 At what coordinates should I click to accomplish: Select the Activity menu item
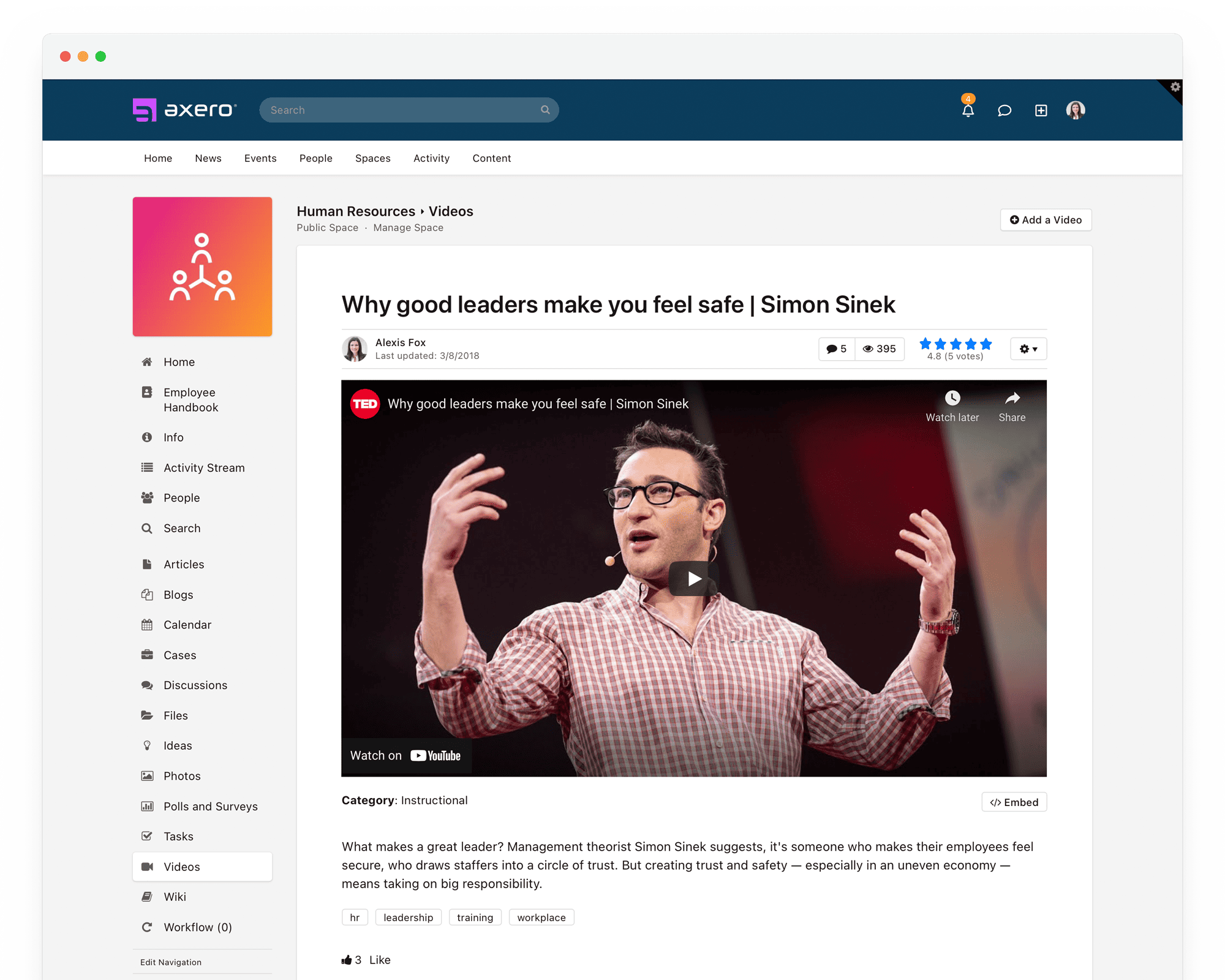coord(431,158)
